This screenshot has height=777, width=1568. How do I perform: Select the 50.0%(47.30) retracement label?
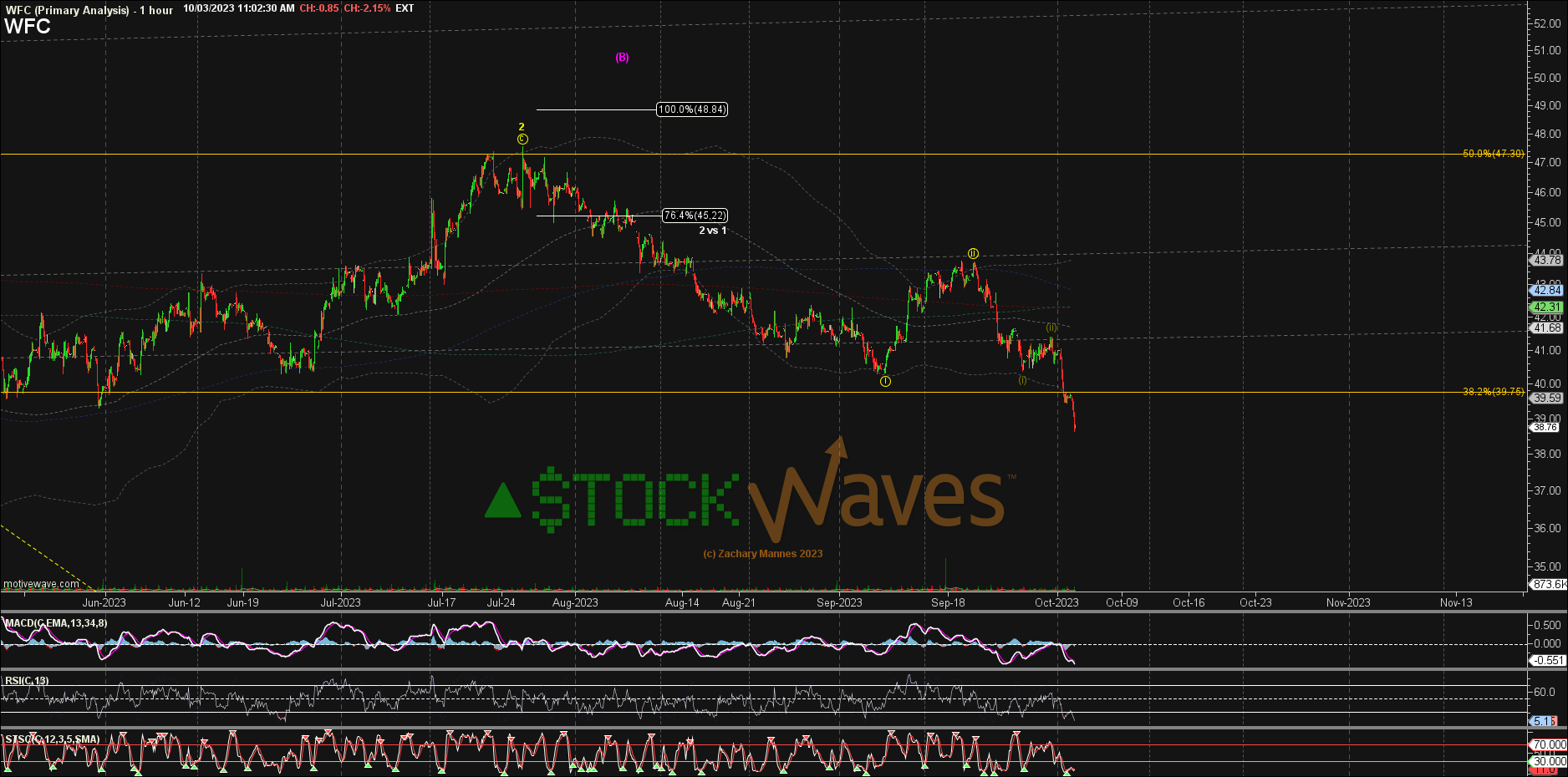(1494, 154)
